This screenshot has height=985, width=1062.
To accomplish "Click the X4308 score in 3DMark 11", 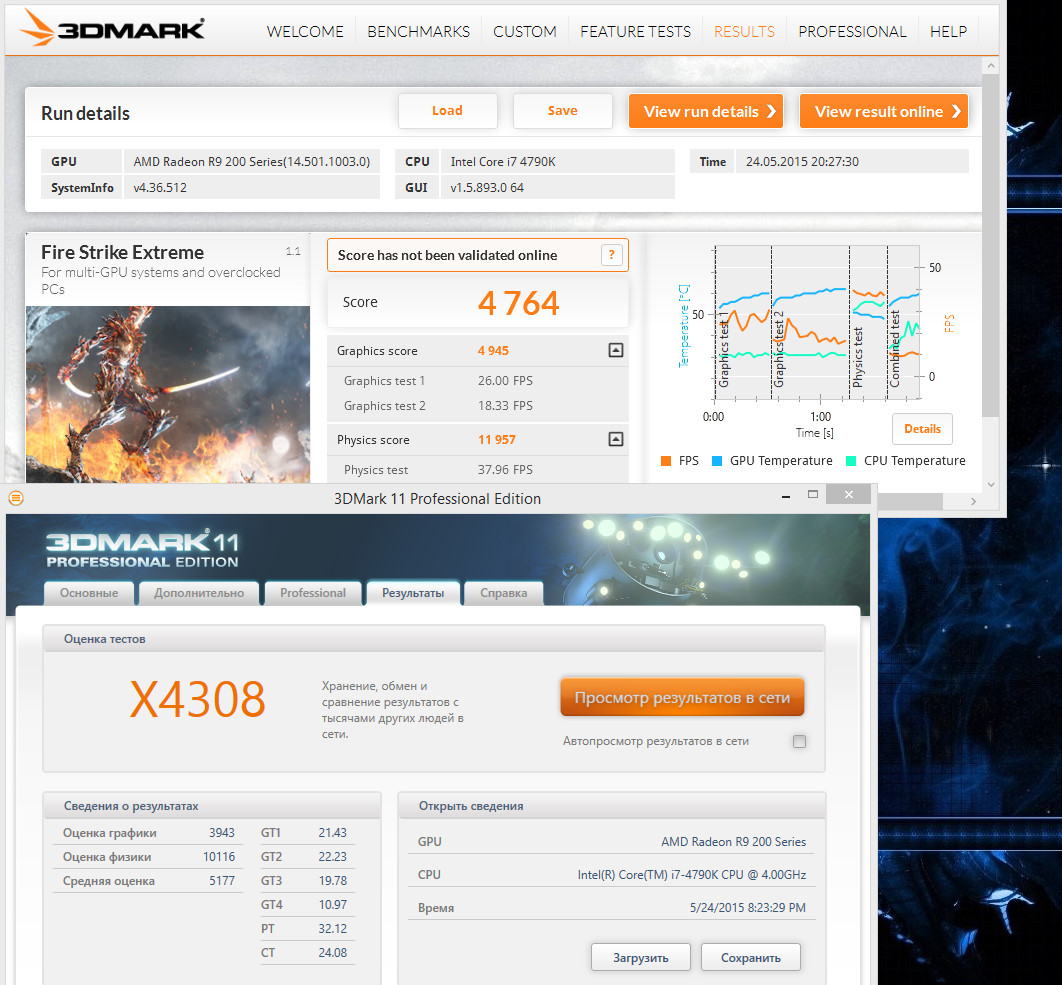I will (197, 700).
